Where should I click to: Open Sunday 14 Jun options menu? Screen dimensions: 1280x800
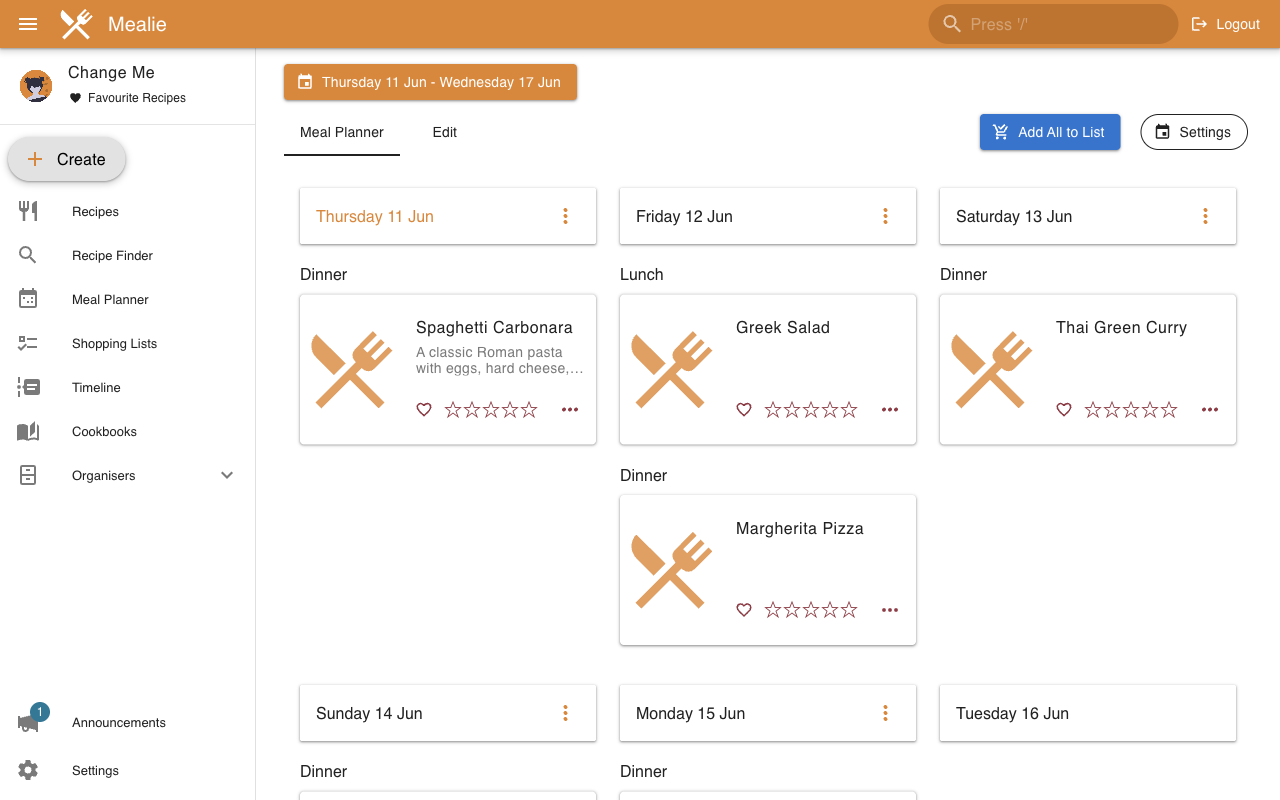pos(565,713)
